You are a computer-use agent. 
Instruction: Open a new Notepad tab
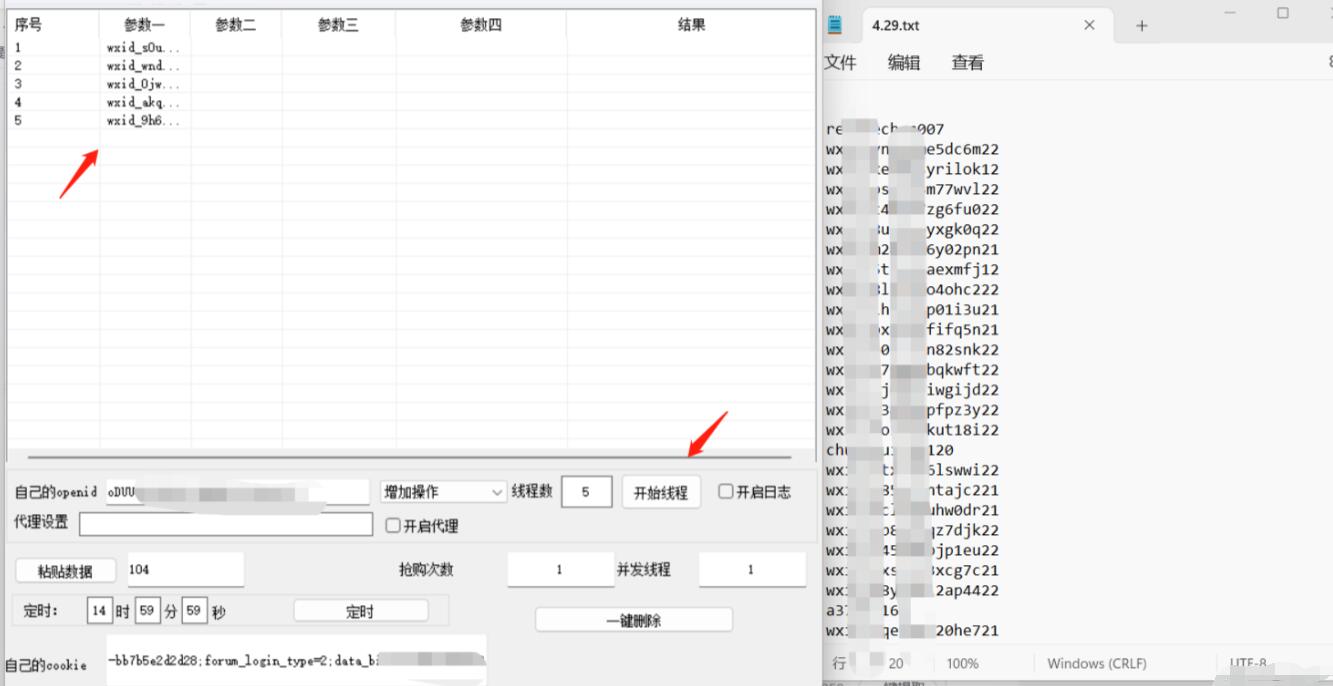tap(1141, 26)
